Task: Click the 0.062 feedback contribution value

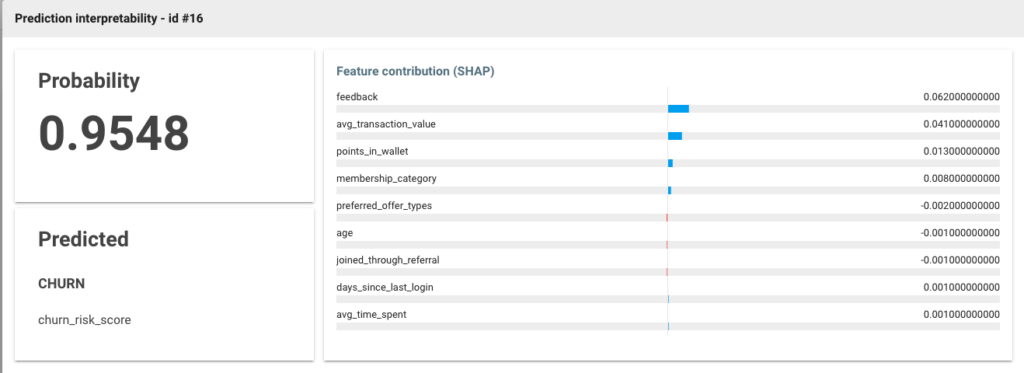Action: pyautogui.click(x=961, y=97)
